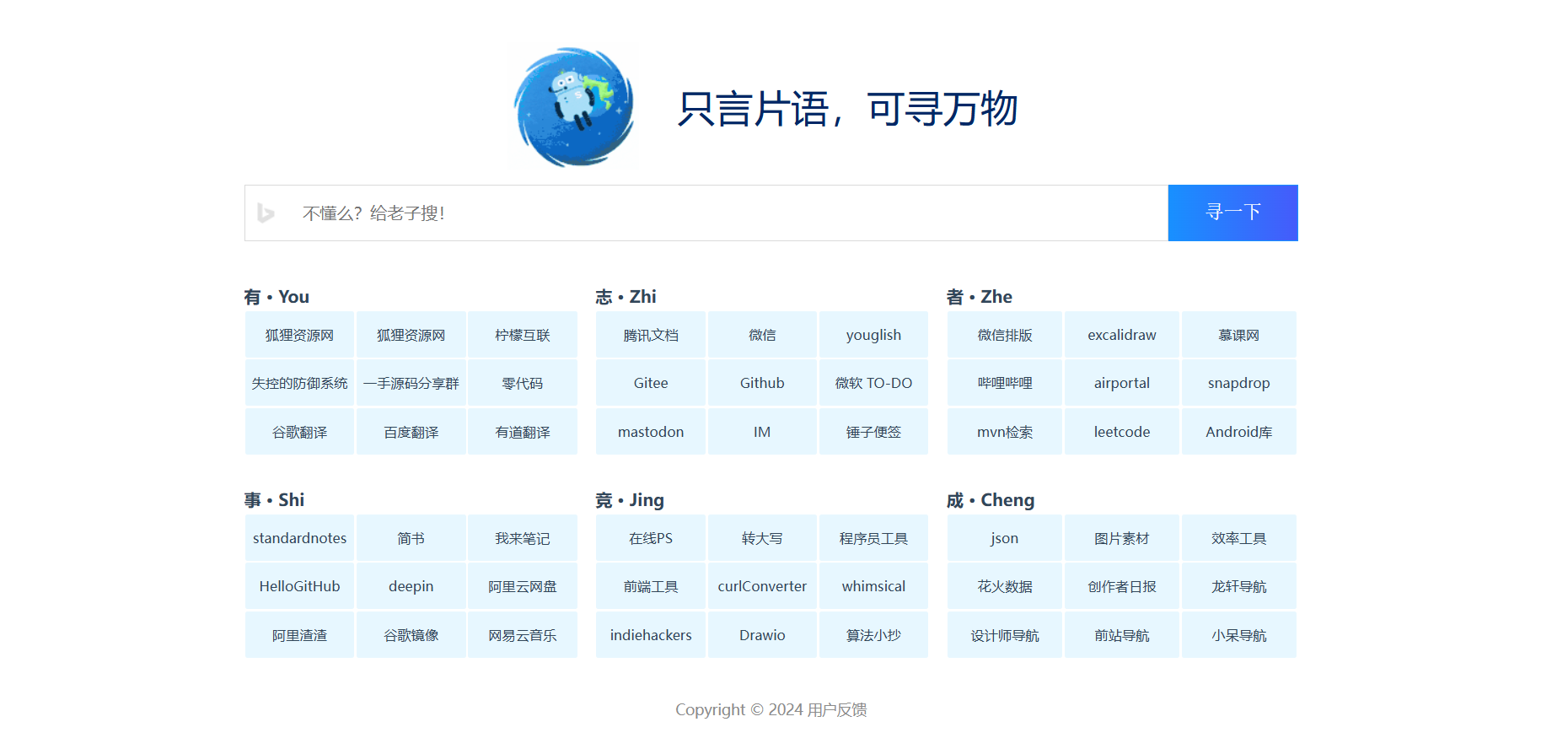Open the 花火数据 link

[1005, 586]
